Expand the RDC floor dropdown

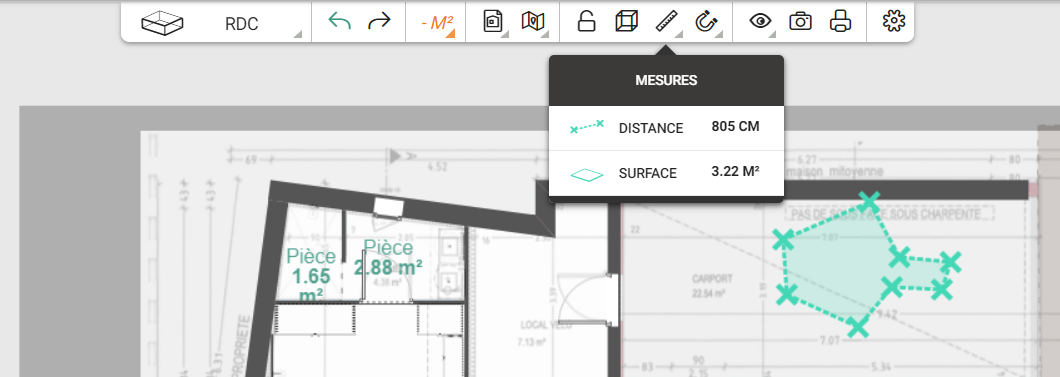click(x=242, y=24)
